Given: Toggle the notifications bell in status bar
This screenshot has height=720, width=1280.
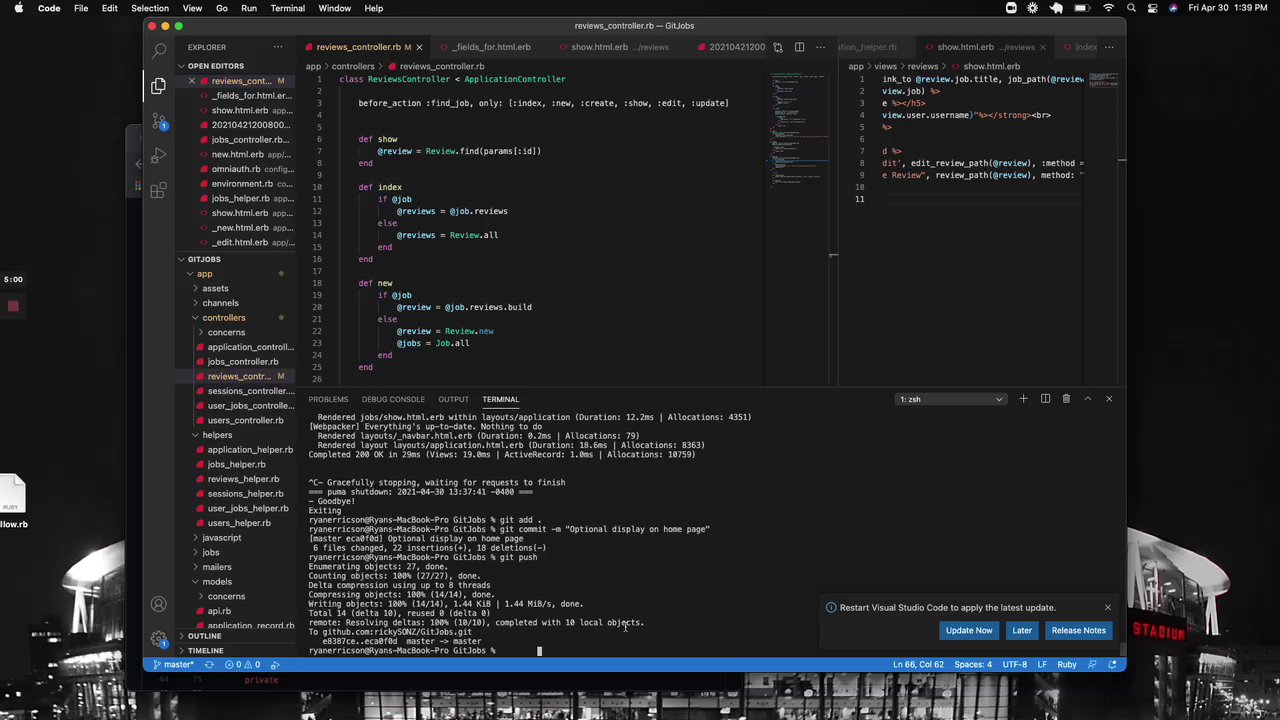Looking at the screenshot, I should (1112, 665).
